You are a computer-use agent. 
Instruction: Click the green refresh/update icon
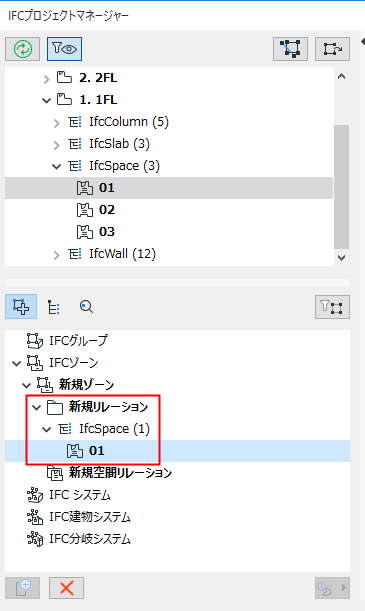[23, 49]
